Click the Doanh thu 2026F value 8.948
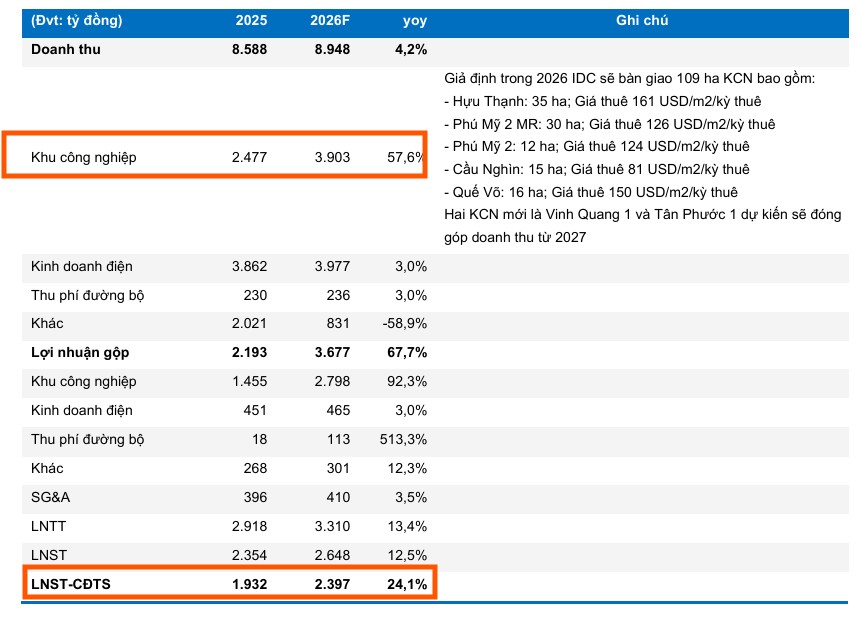858x617 pixels. tap(332, 49)
